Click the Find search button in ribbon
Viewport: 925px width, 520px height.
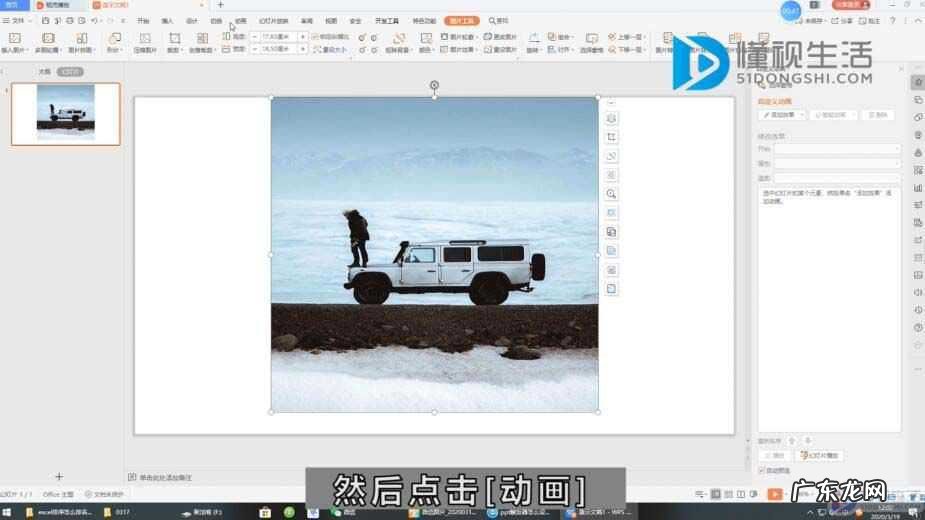pyautogui.click(x=498, y=21)
